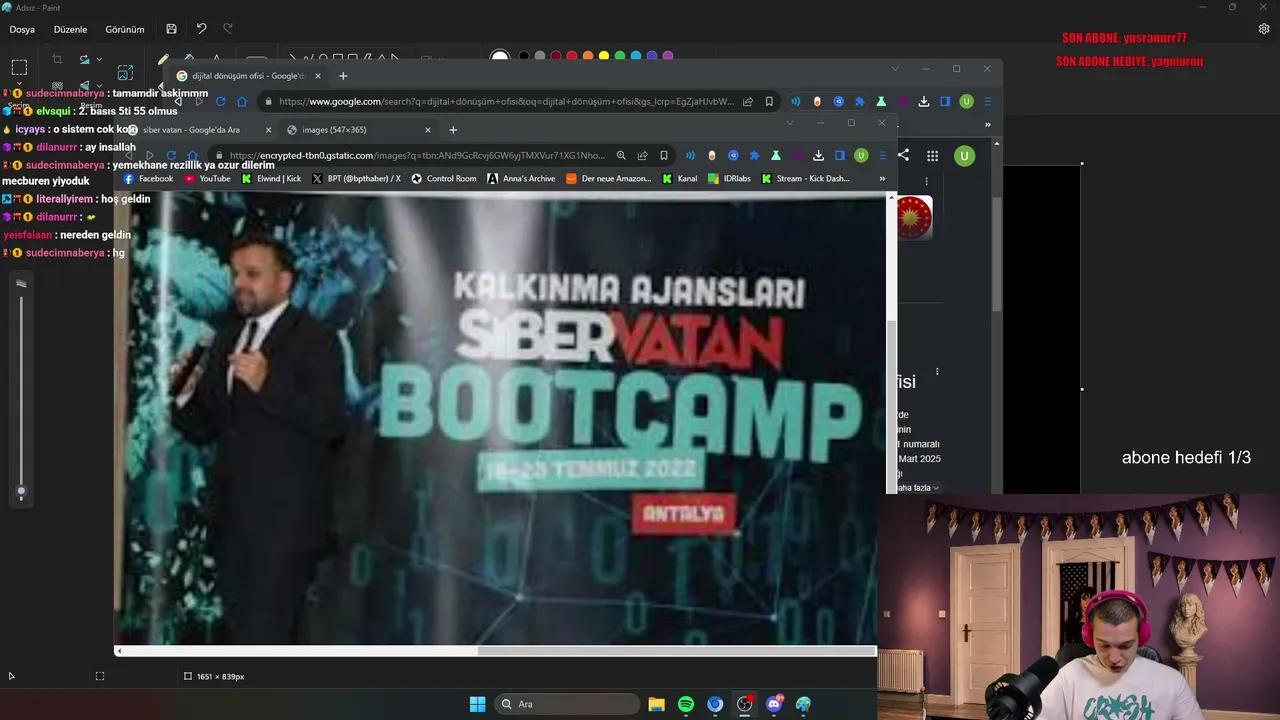
Task: Pick the yellow color swatch in Paint
Action: pos(603,56)
